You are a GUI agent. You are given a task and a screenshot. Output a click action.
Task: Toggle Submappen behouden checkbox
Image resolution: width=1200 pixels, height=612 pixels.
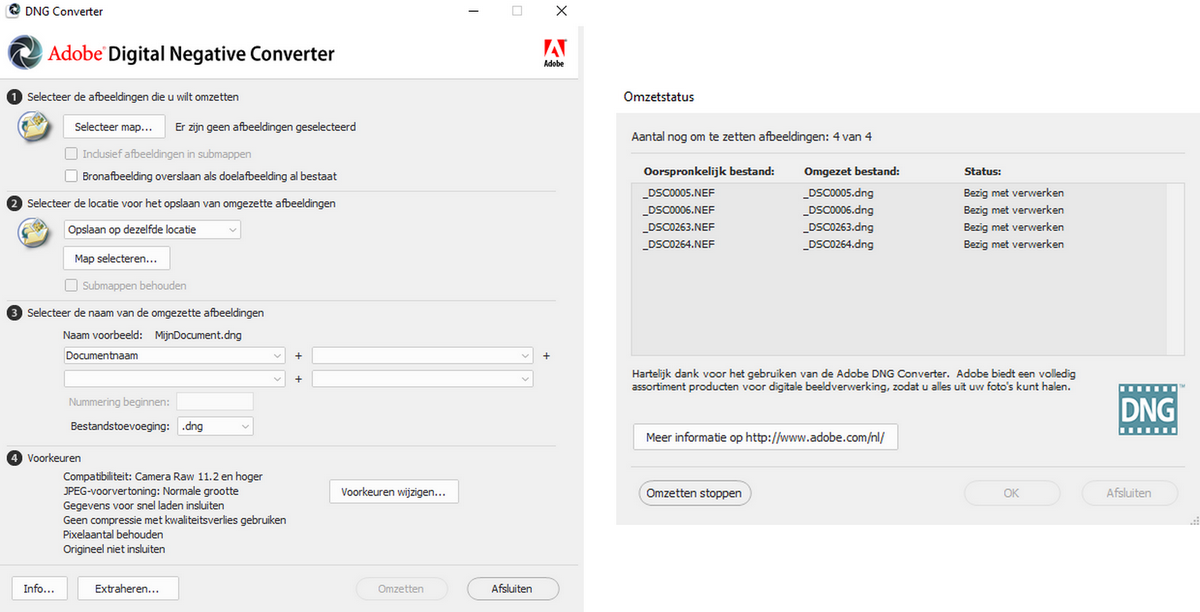(71, 285)
